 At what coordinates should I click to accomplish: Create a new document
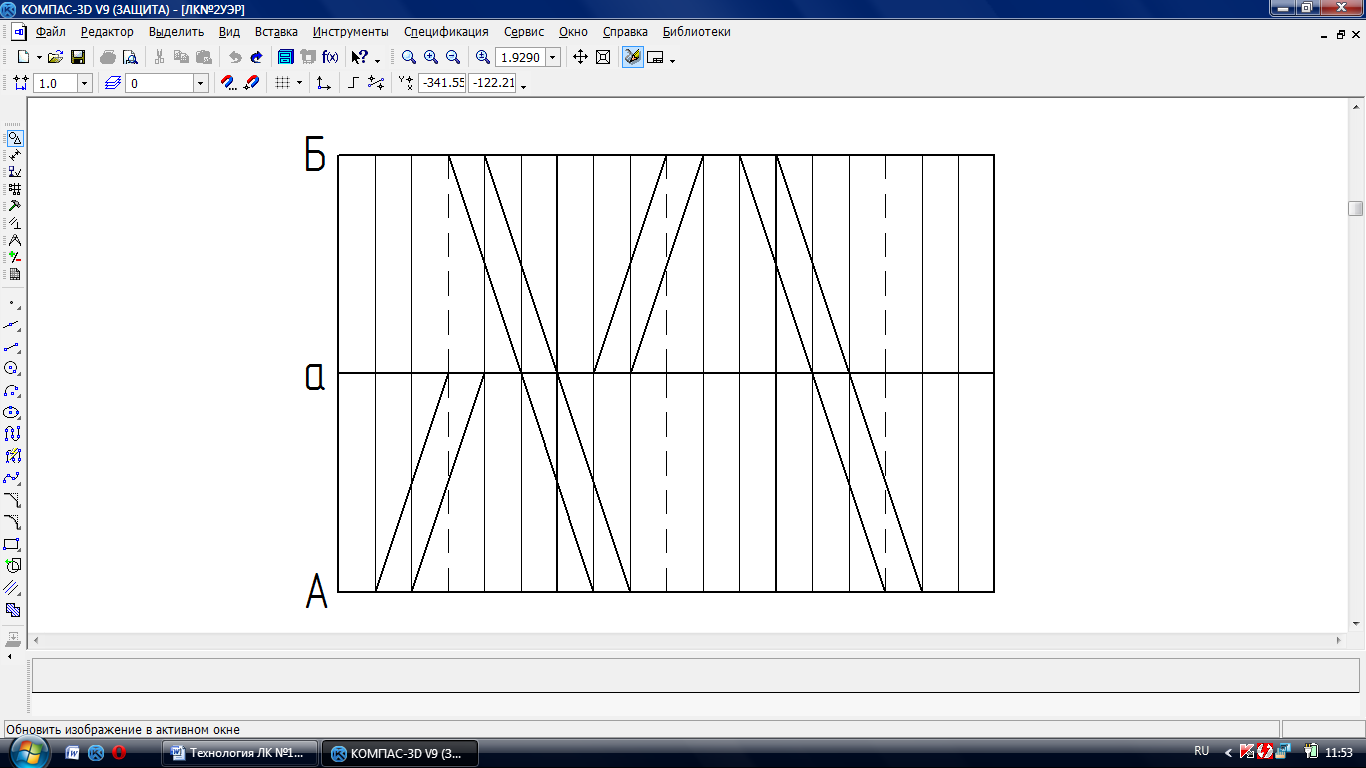23,57
